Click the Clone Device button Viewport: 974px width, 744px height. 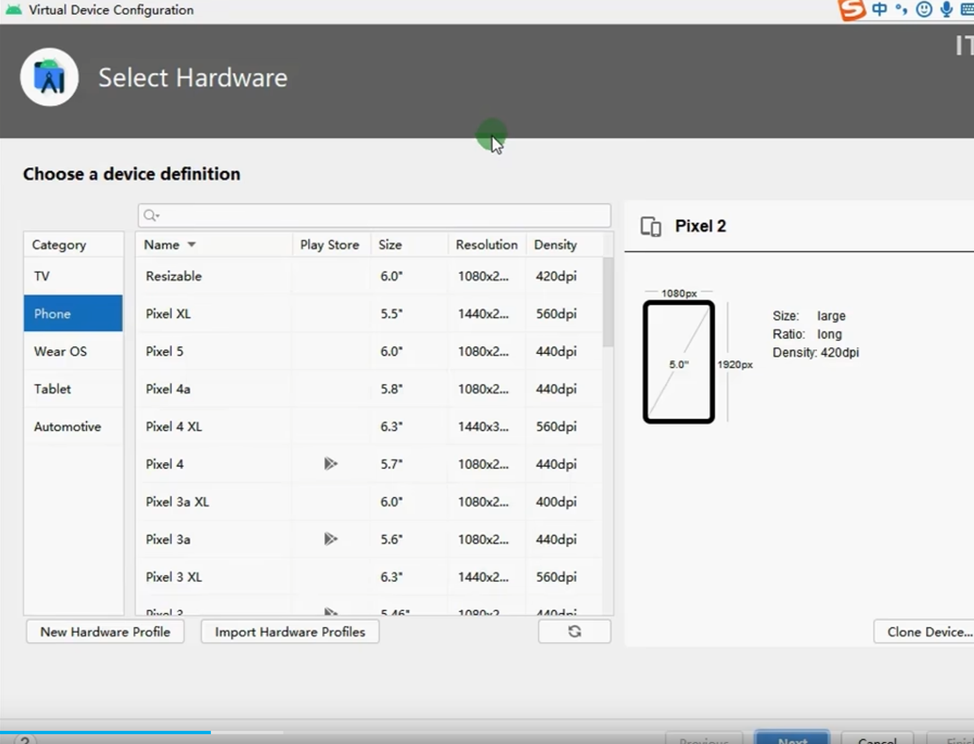(924, 632)
